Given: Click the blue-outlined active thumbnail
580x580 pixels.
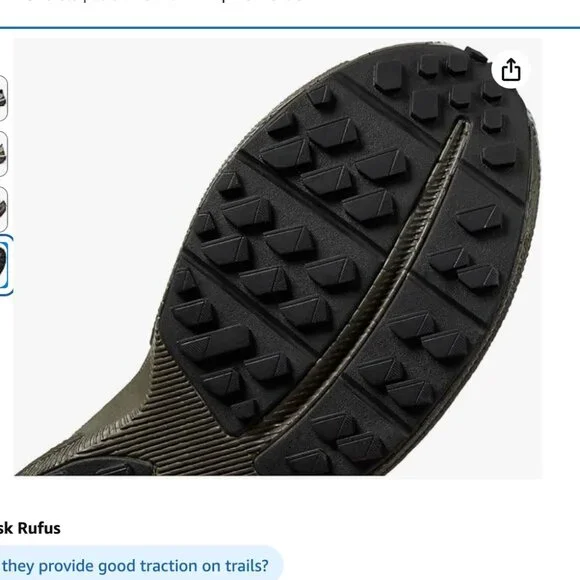Looking at the screenshot, I should point(4,265).
